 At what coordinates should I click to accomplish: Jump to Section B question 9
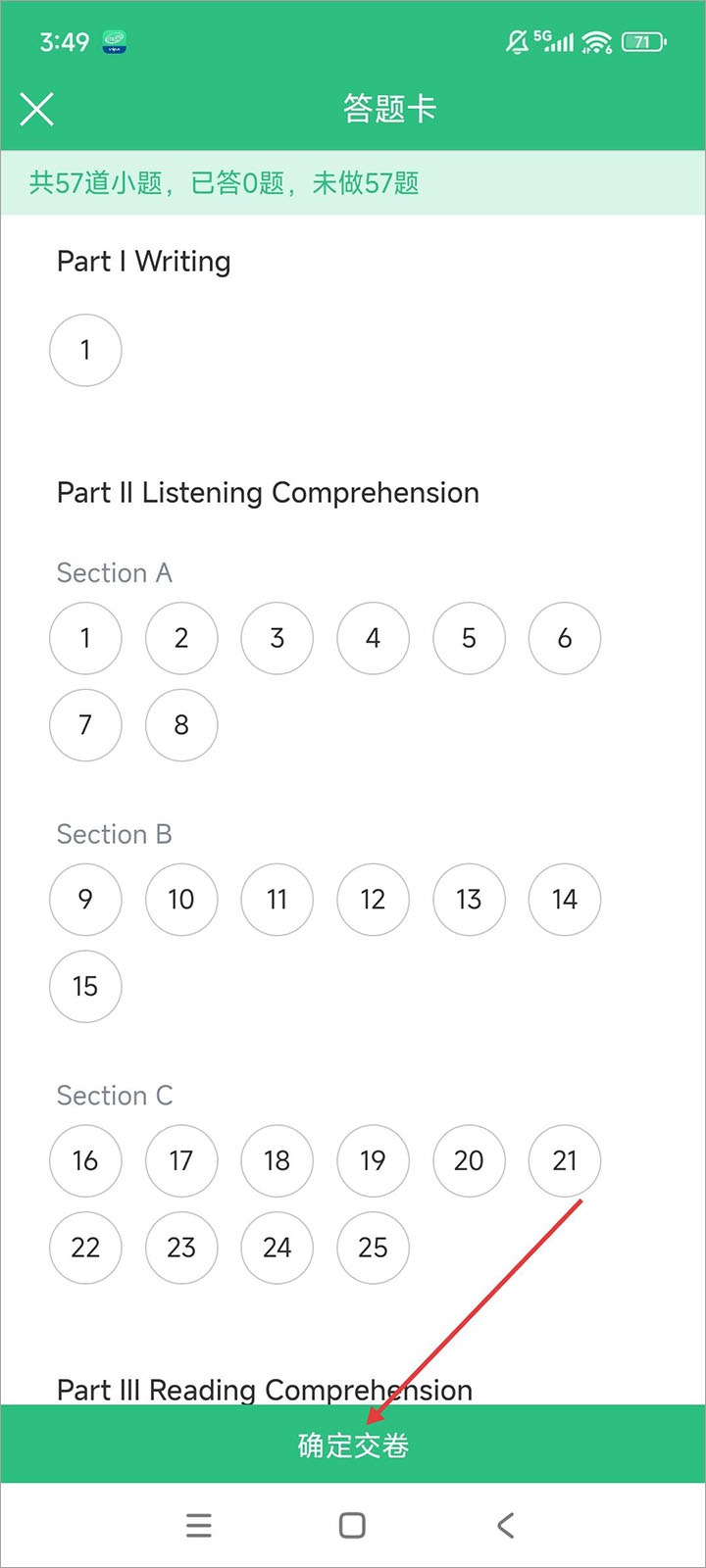(85, 900)
